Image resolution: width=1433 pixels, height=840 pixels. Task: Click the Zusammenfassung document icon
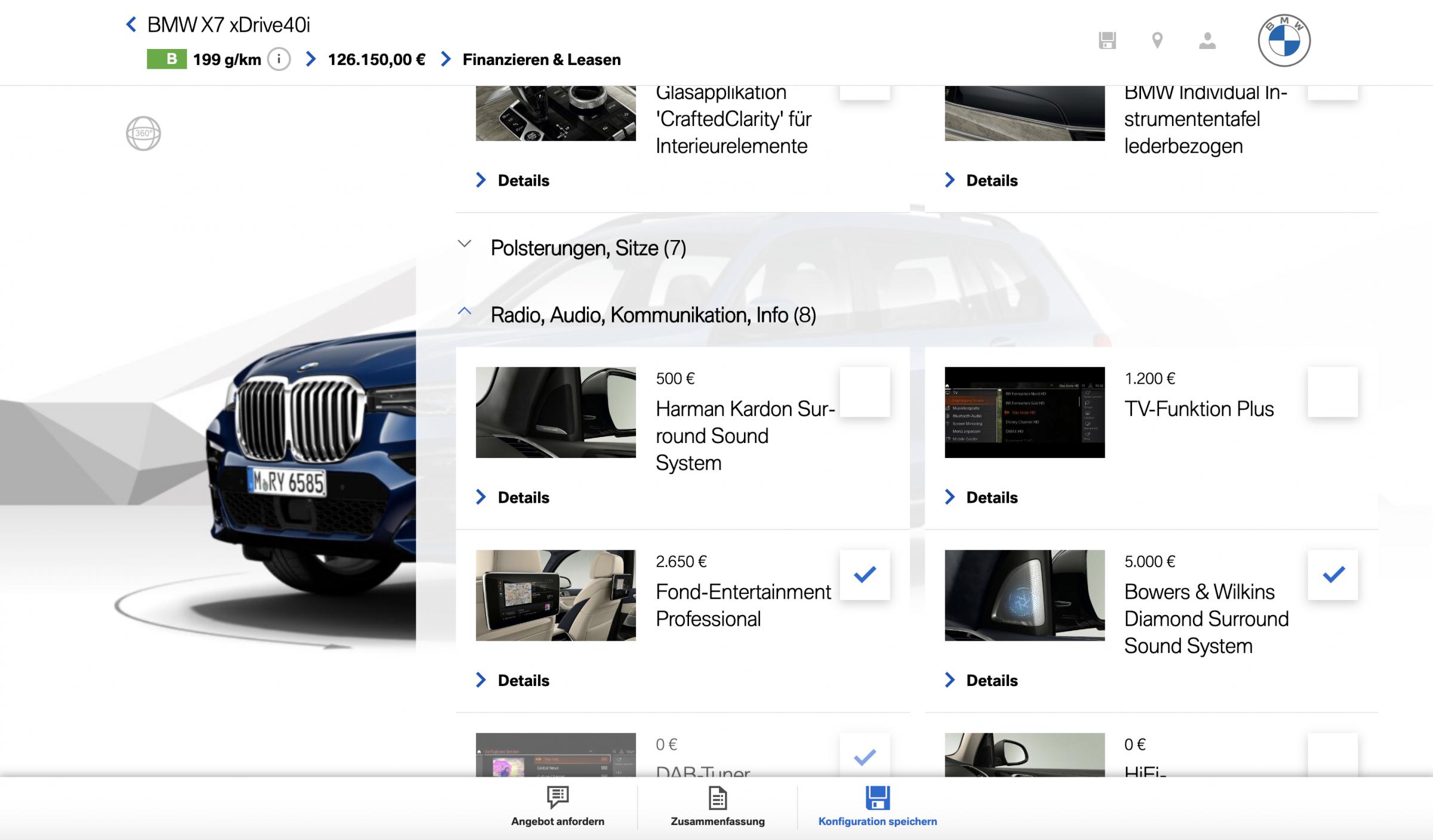point(718,798)
